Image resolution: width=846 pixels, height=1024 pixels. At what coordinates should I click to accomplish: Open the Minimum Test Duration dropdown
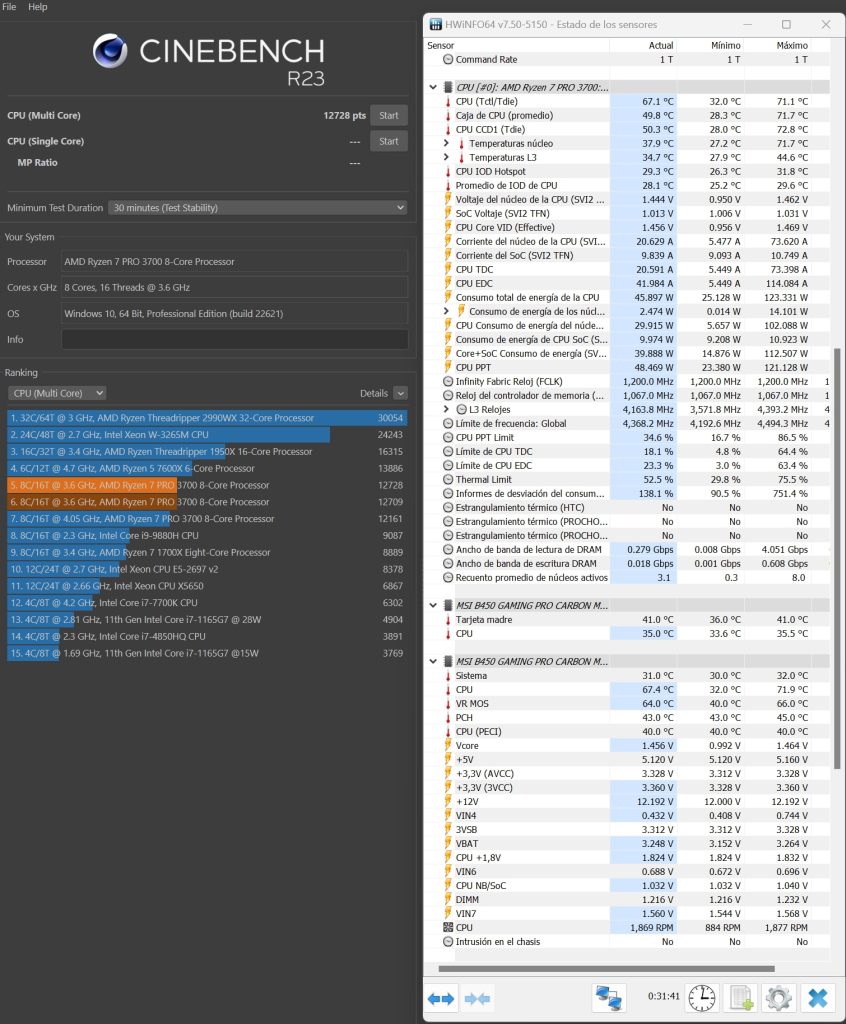[x=257, y=208]
